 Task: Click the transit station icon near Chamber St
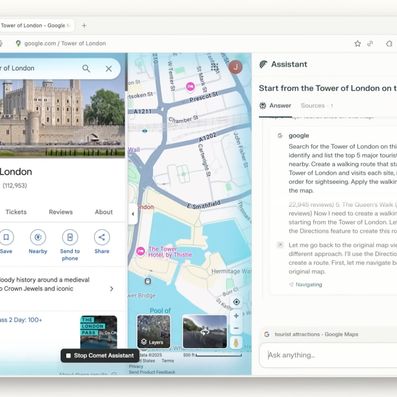click(145, 131)
